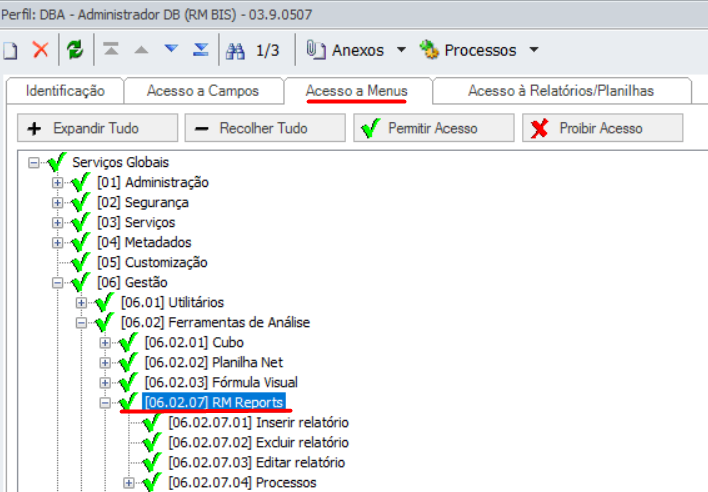Select the '[05] Customização' tree row
Viewport: 708px width, 492px height.
152,262
